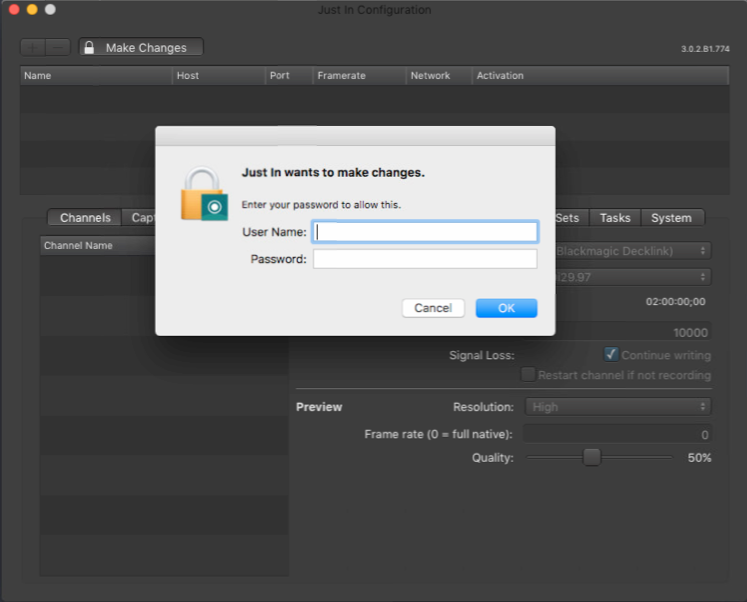
Task: Remove entry with the minus button
Action: tap(58, 47)
